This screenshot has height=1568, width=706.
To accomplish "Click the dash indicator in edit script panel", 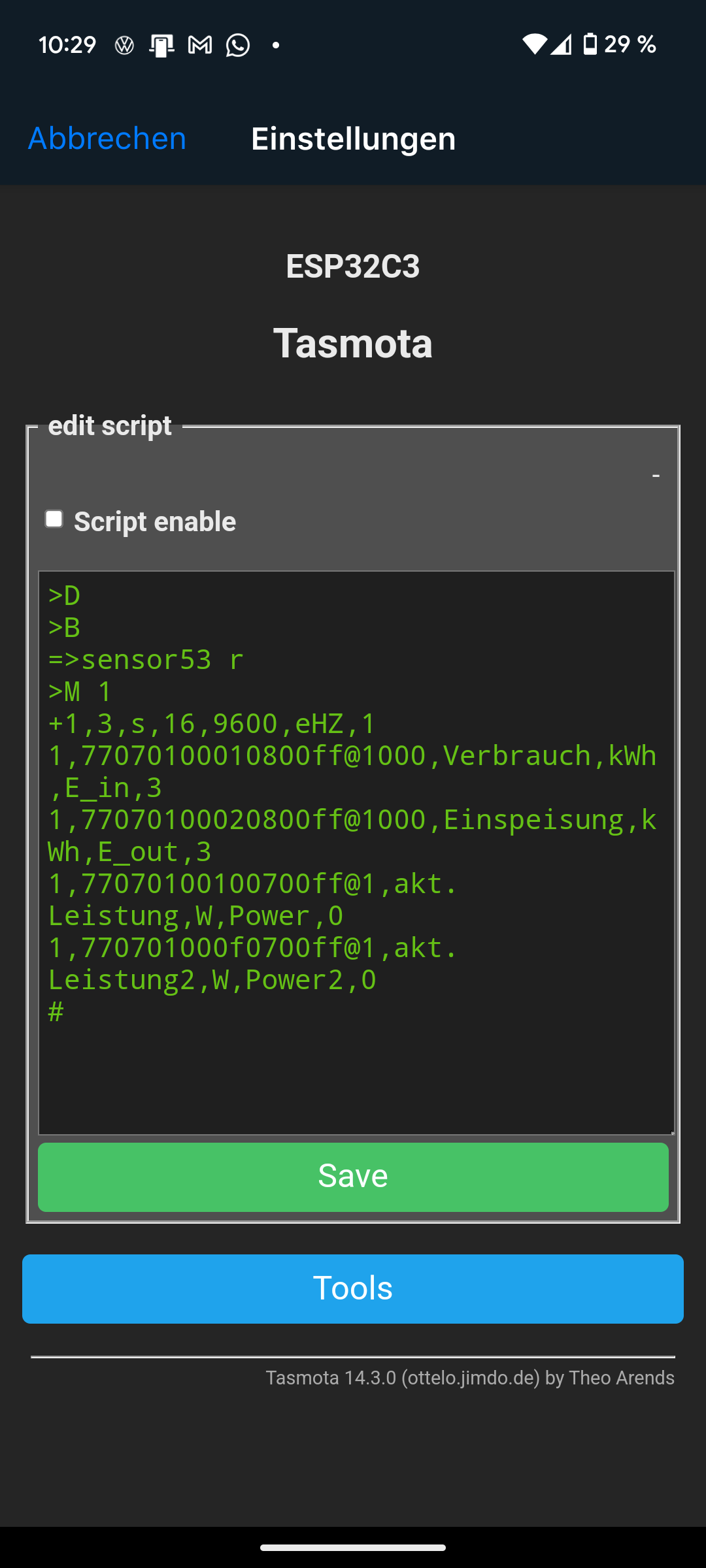I will 656,476.
